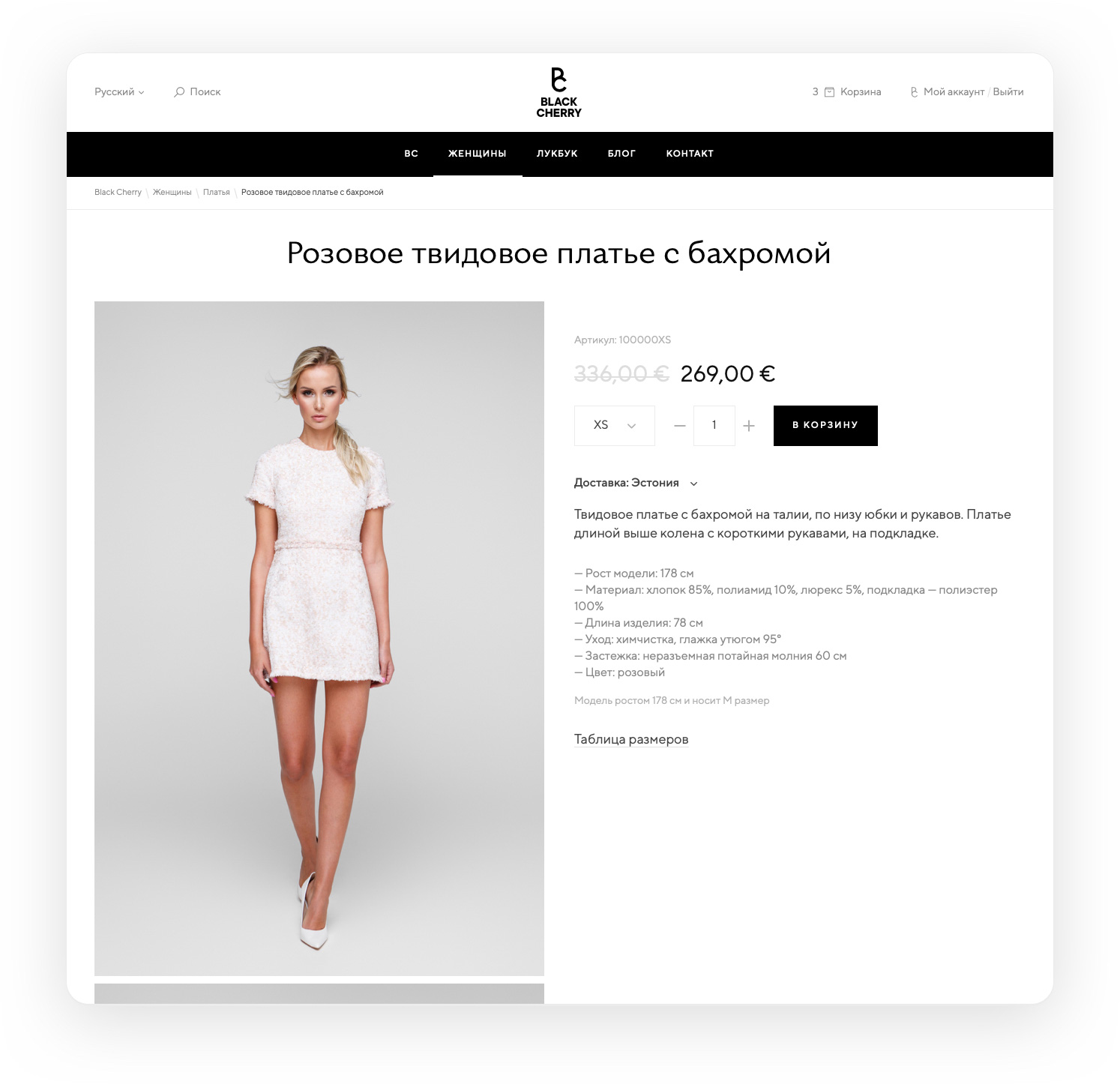This screenshot has width=1120, height=1084.
Task: Click the shopping cart bag icon
Action: (x=829, y=92)
